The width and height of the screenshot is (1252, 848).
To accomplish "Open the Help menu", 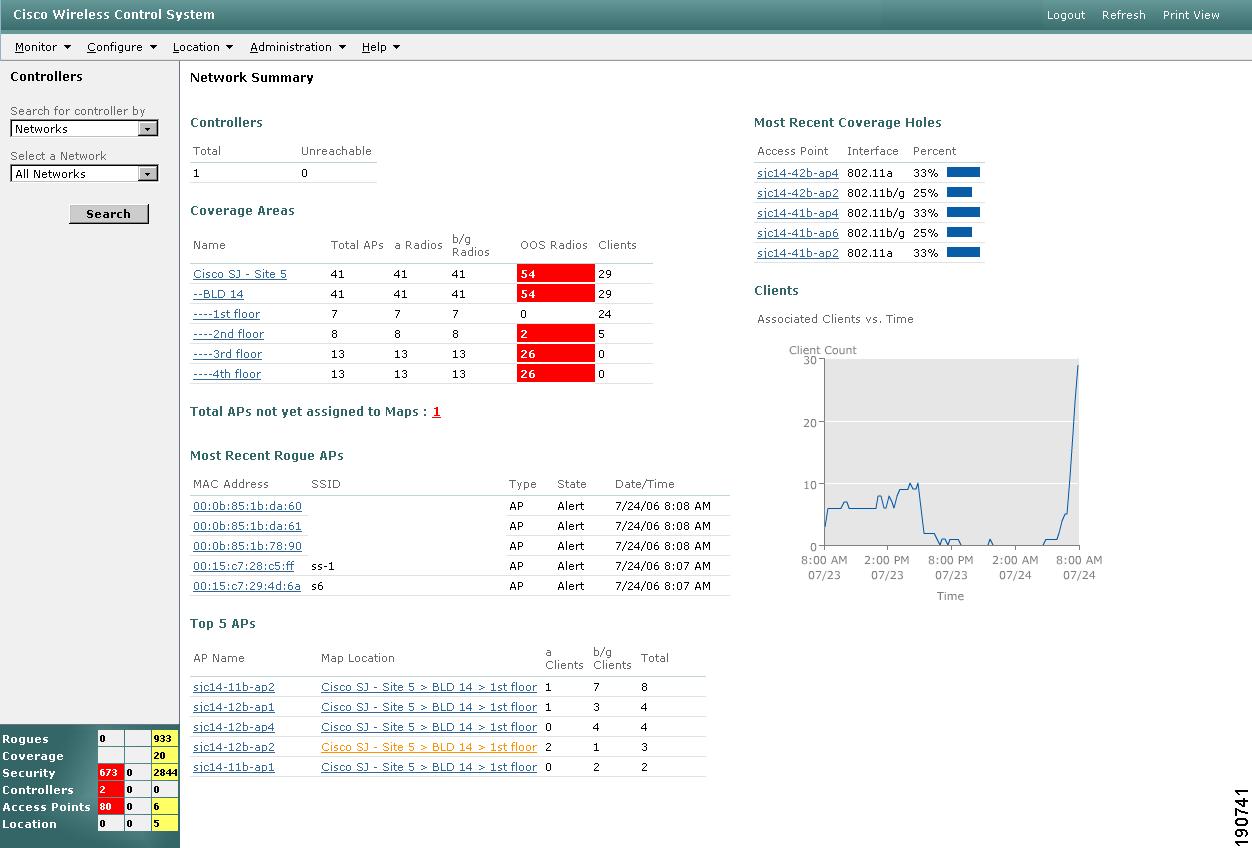I will (x=381, y=47).
